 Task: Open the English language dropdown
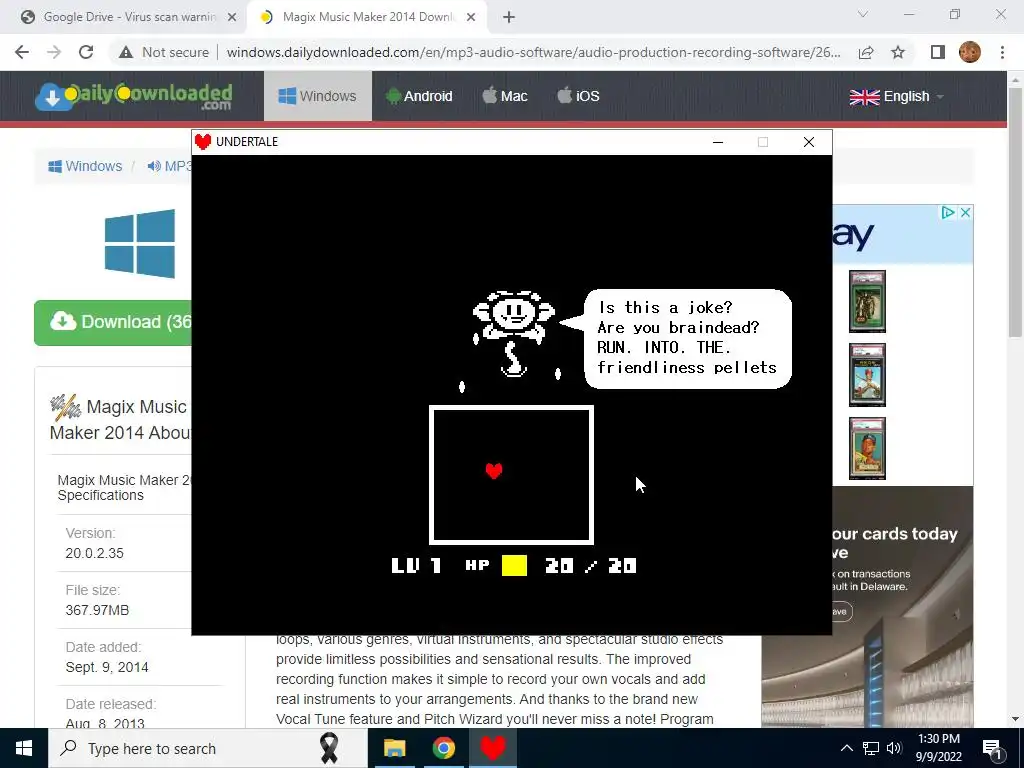pyautogui.click(x=897, y=97)
